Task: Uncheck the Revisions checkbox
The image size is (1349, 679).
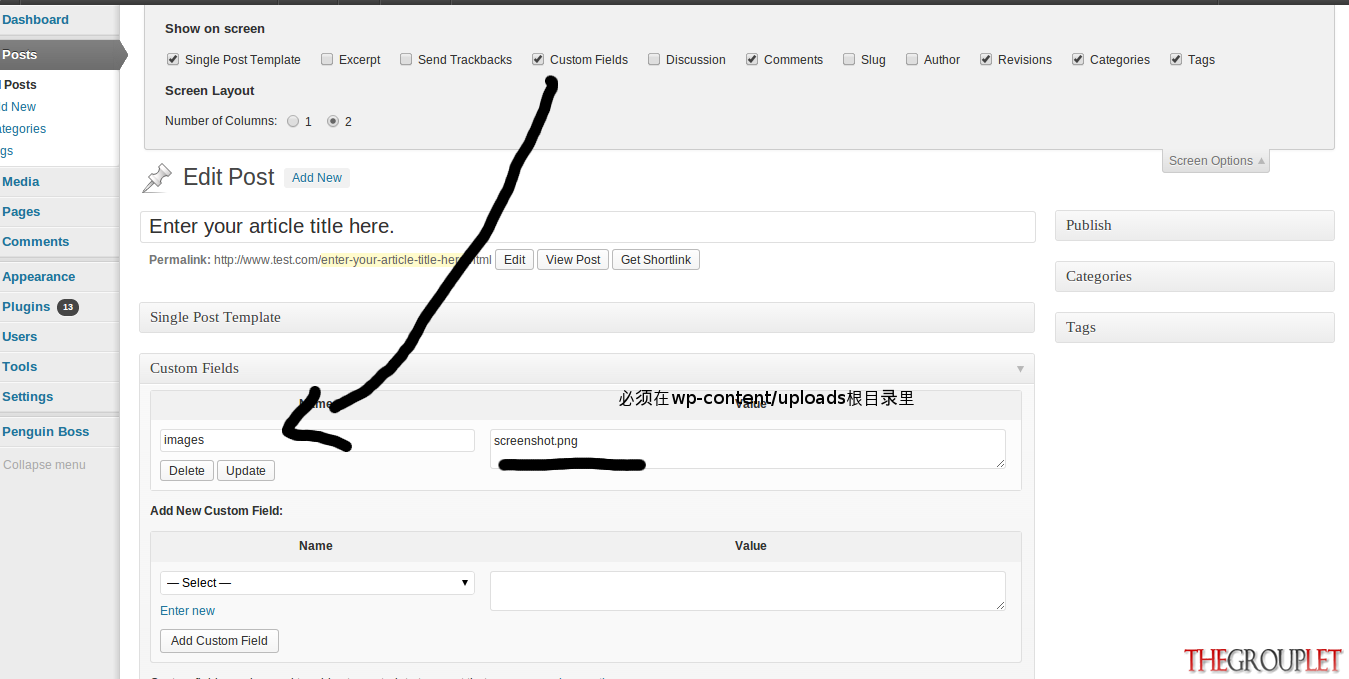Action: 986,59
